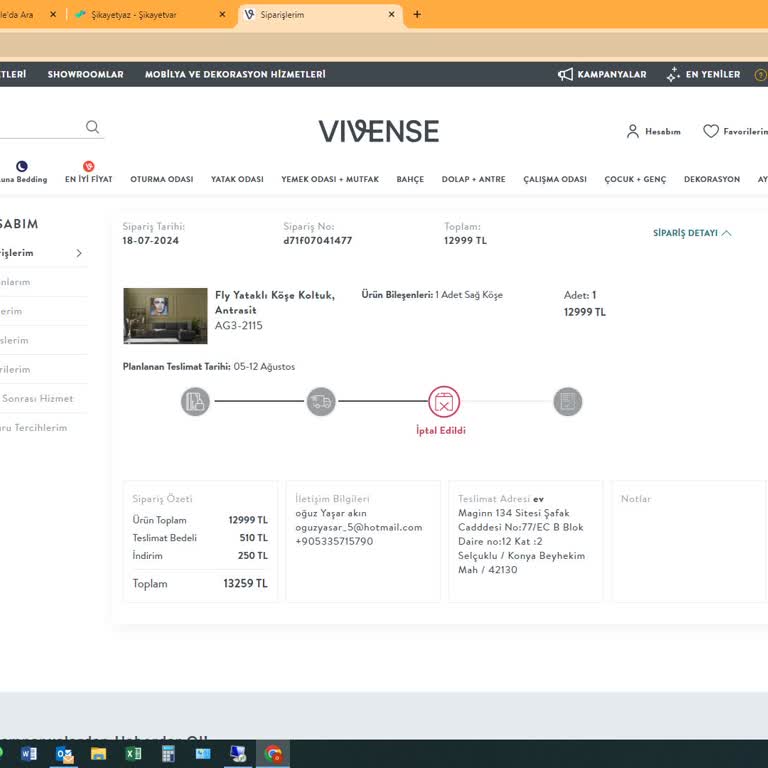Open the Yemek Odası + Mutfak category
Image resolution: width=768 pixels, height=768 pixels.
330,179
